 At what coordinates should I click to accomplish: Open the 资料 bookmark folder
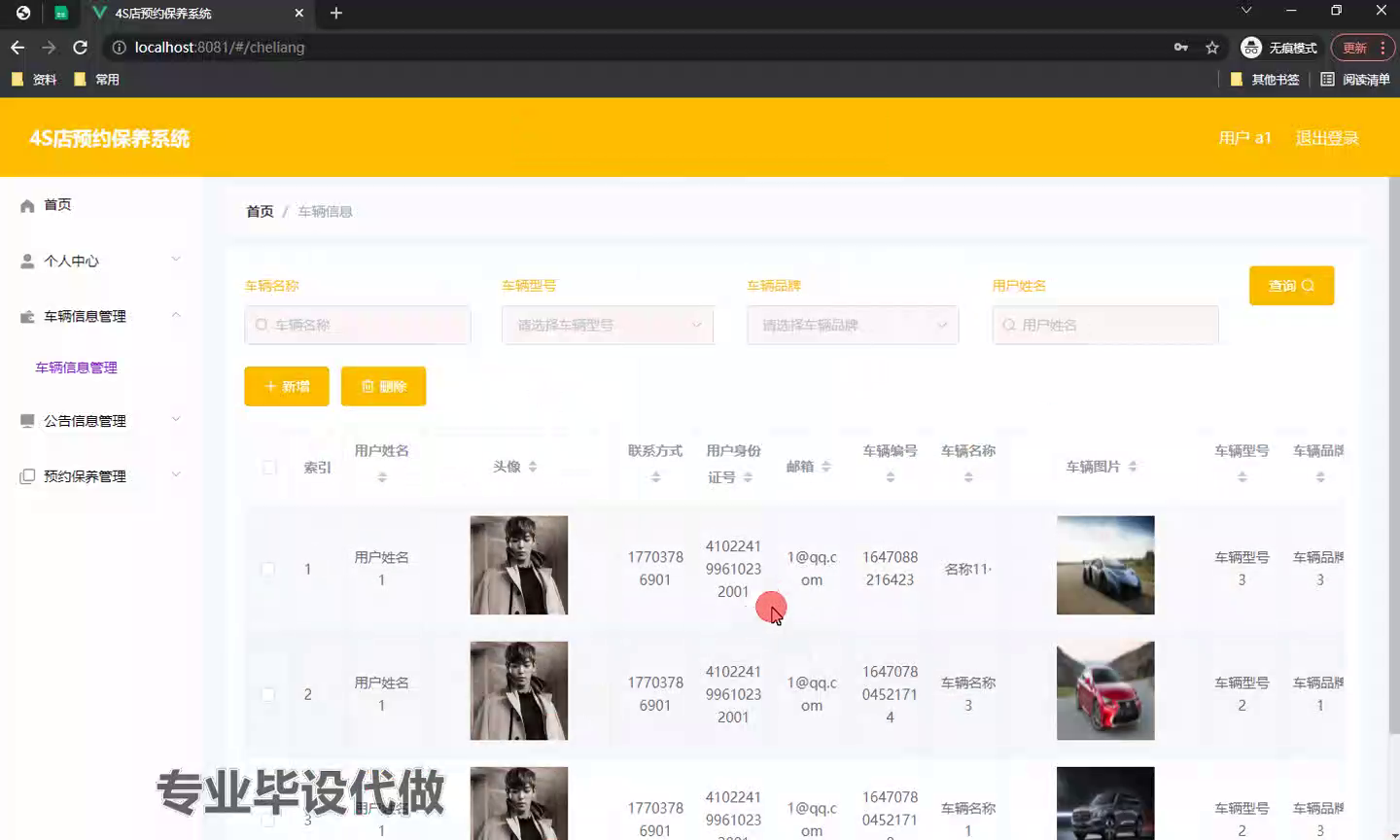coord(35,80)
